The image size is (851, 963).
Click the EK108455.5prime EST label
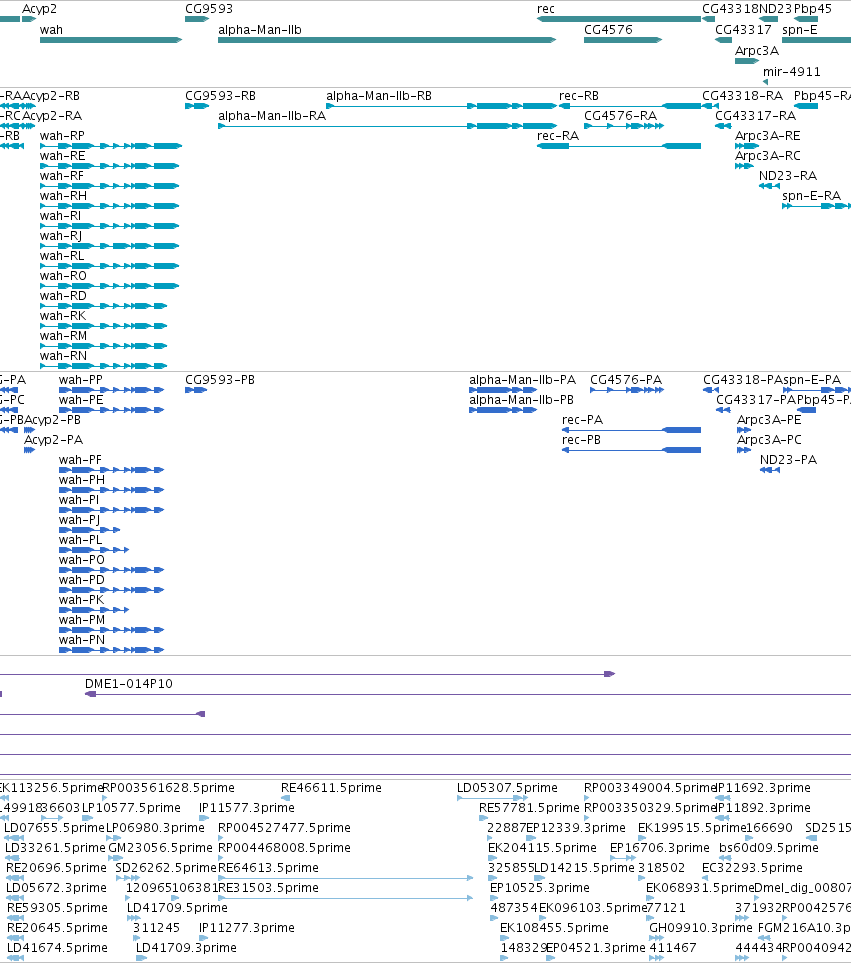(554, 927)
